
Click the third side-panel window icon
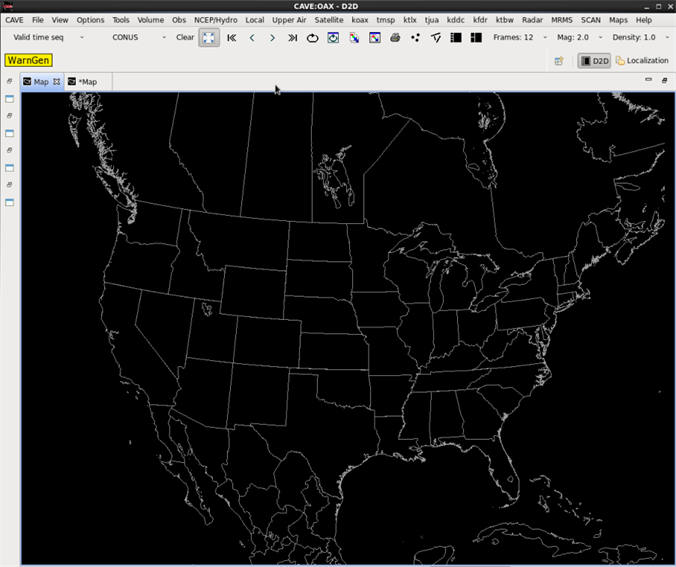(x=9, y=168)
